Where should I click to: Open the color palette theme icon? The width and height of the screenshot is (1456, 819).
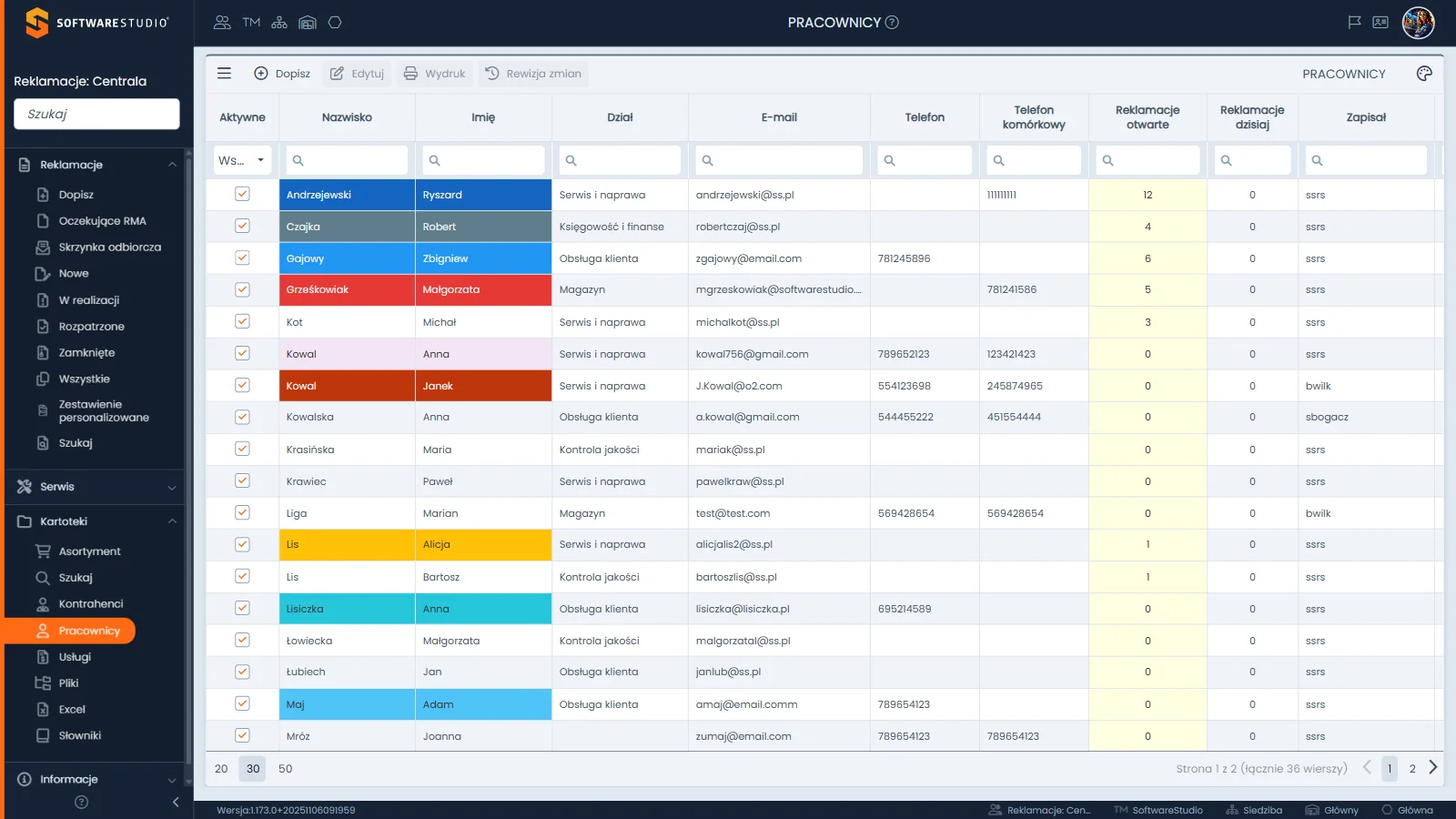1424,74
